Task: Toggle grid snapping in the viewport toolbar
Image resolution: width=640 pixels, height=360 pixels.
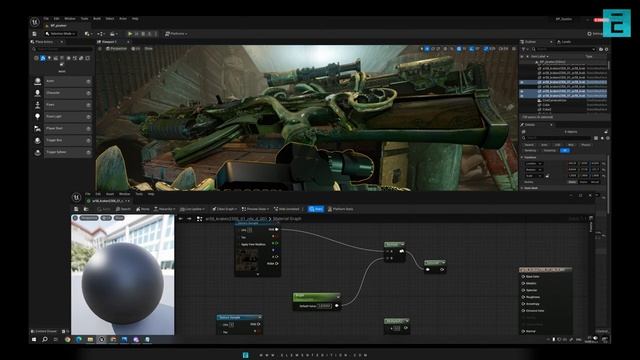Action: [459, 49]
